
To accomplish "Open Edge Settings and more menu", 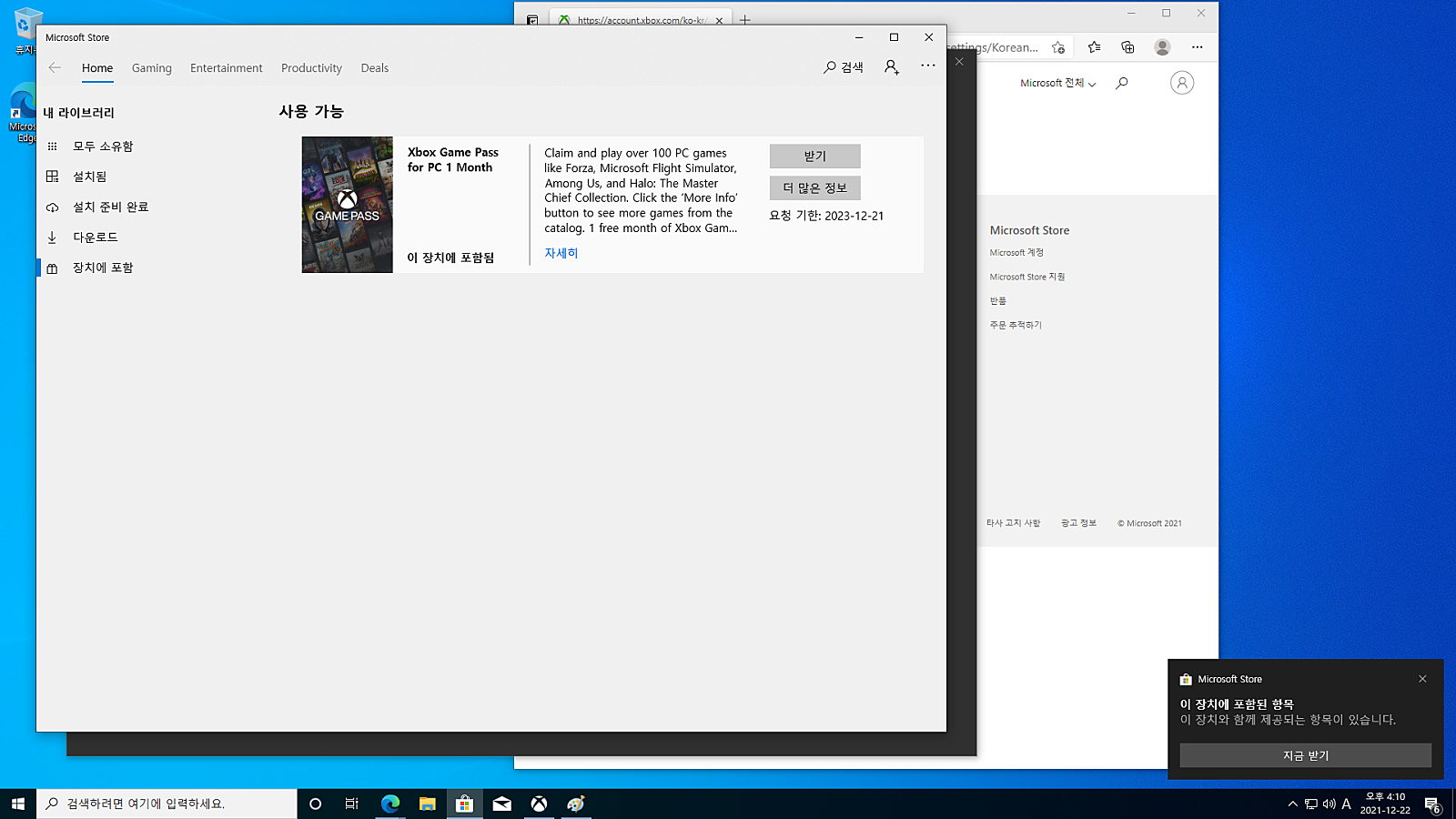I will click(x=1198, y=47).
